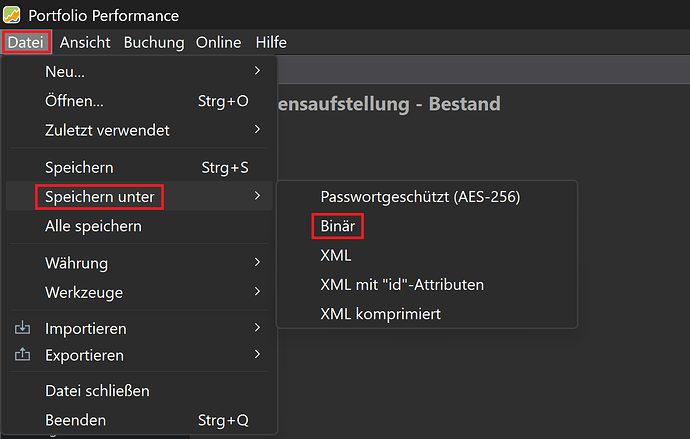This screenshot has width=690, height=439.
Task: Choose Öffnen... from the Datei menu
Action: pos(75,101)
